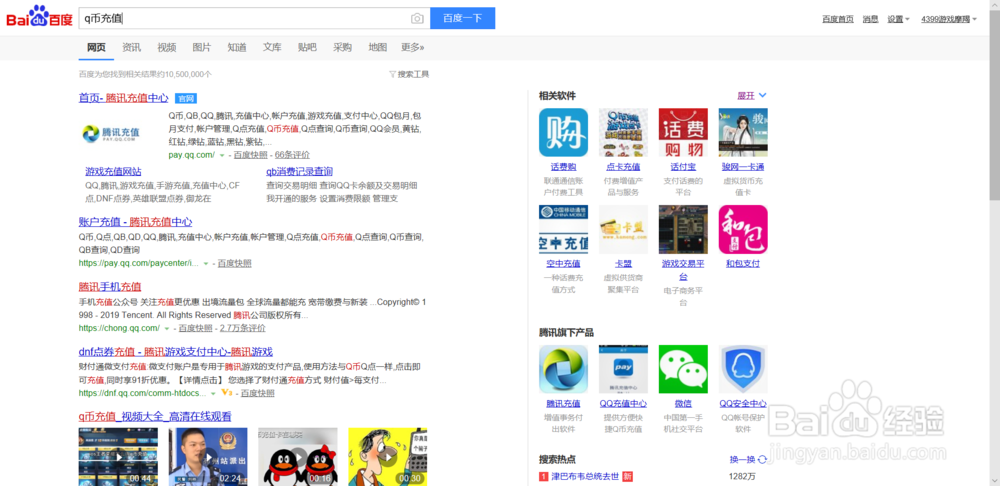Open the 游戏交易平台 icon
The image size is (1000, 486).
pyautogui.click(x=683, y=229)
